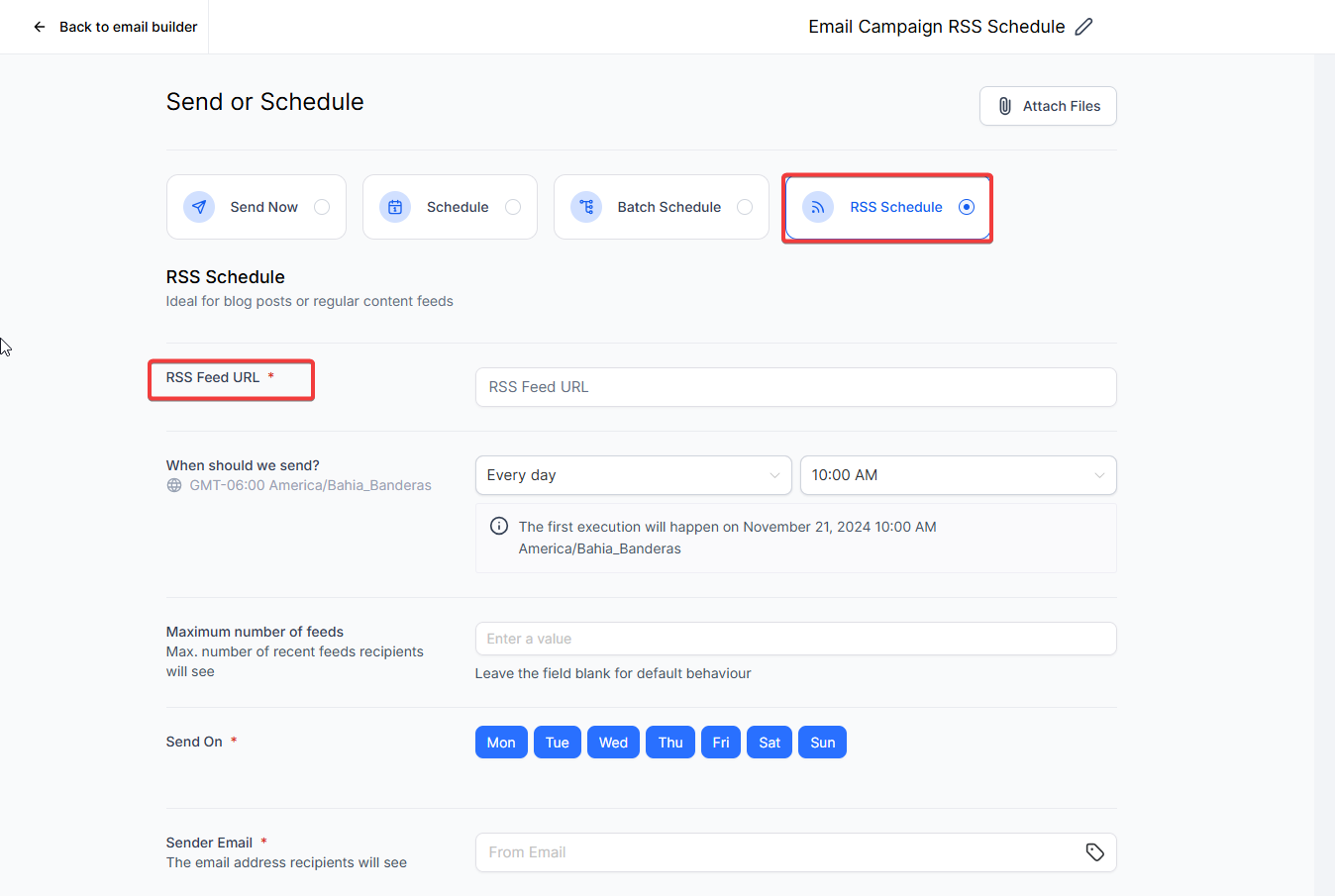Click the Schedule calendar icon
Screen dimensions: 1335x896
coord(395,207)
